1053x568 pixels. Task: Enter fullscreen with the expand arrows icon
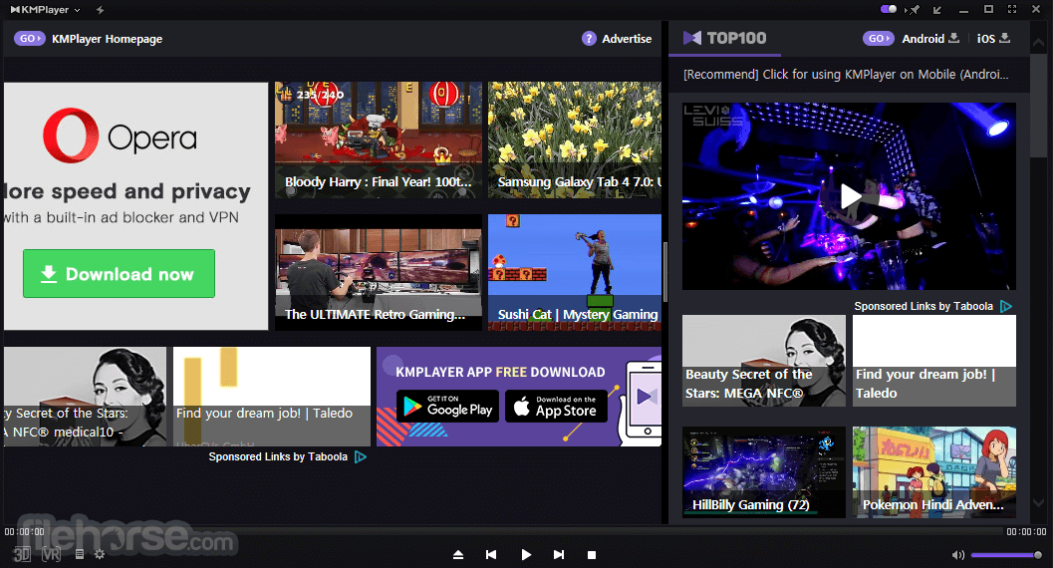(x=1012, y=9)
